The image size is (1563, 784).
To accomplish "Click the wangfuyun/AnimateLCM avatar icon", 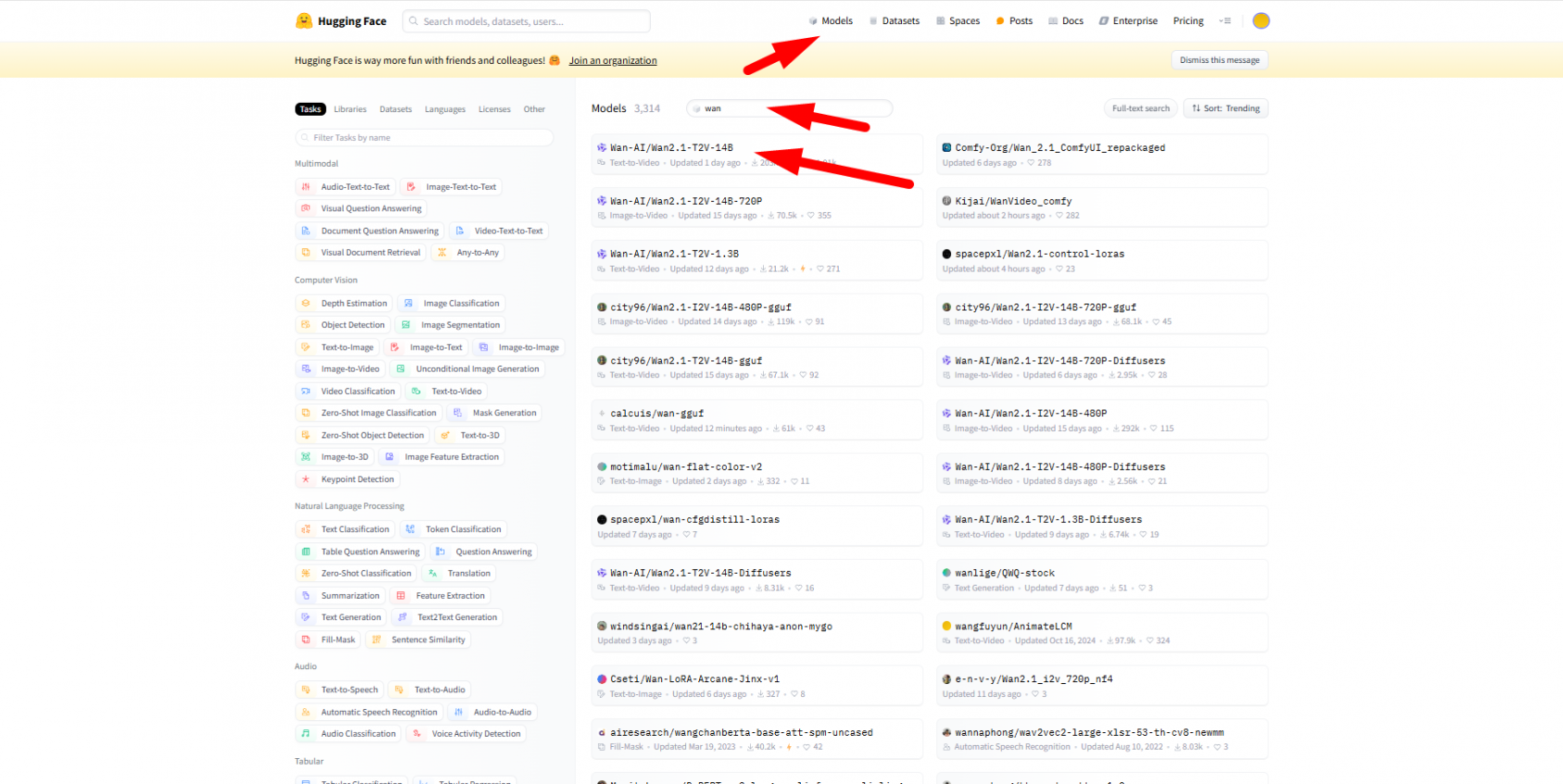I will (946, 627).
